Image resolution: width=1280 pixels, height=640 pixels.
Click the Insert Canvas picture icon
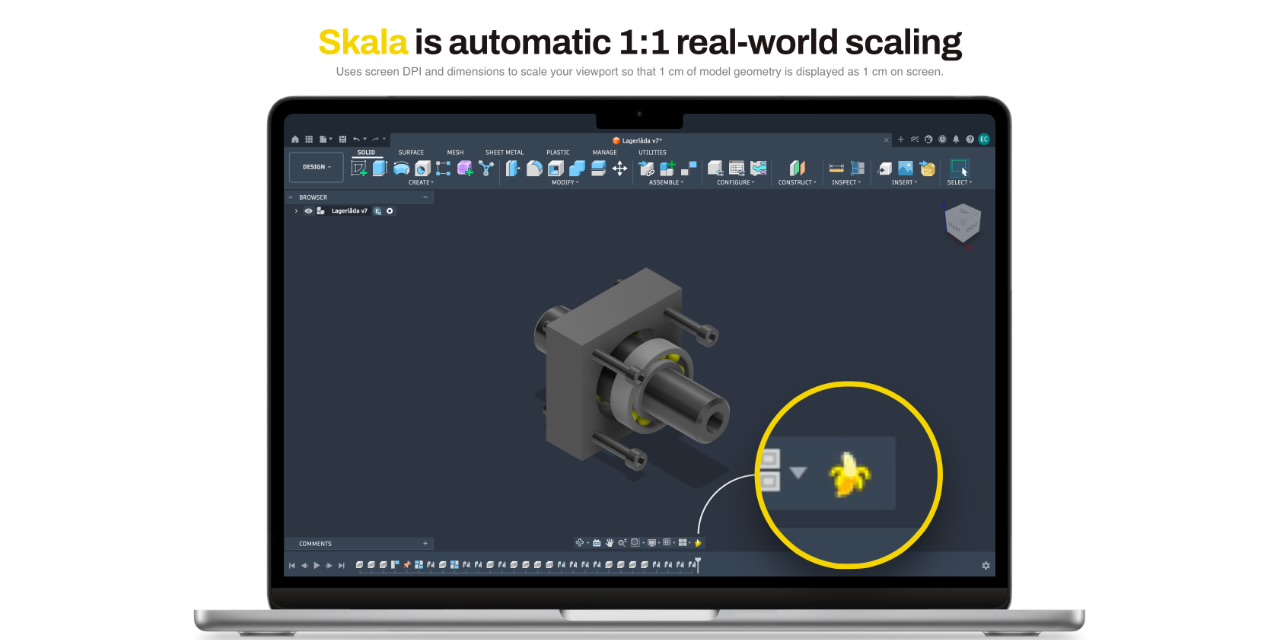[x=905, y=168]
